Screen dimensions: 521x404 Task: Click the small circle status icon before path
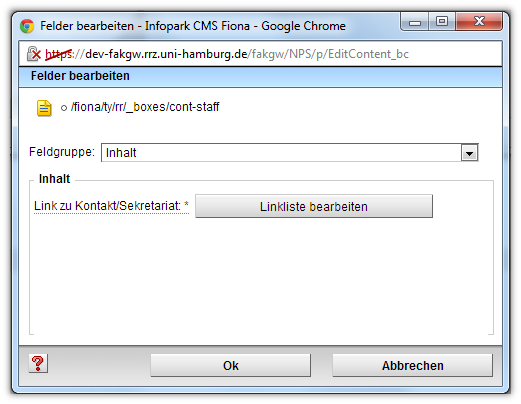click(64, 108)
